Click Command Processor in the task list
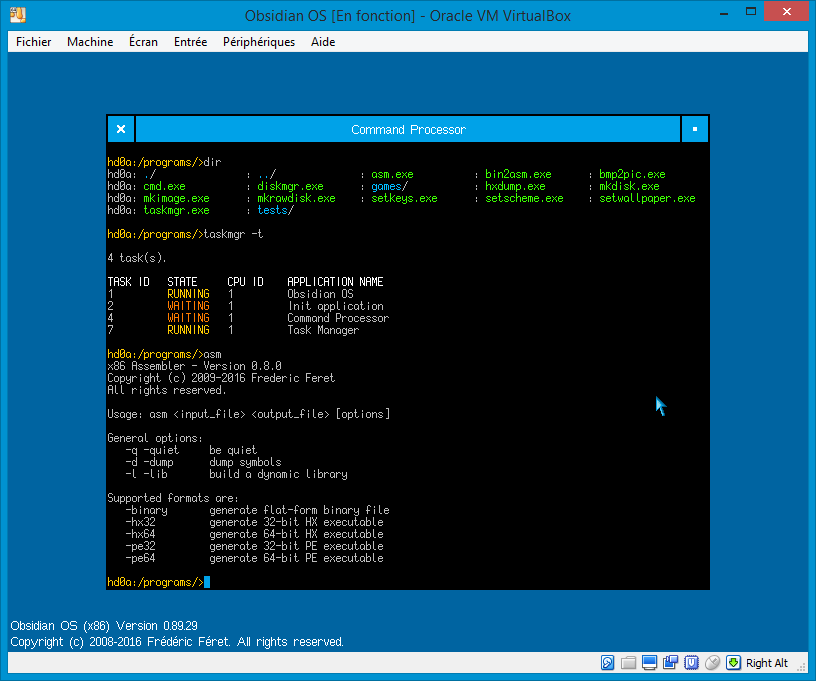Screen dimensions: 816x681 pos(338,318)
